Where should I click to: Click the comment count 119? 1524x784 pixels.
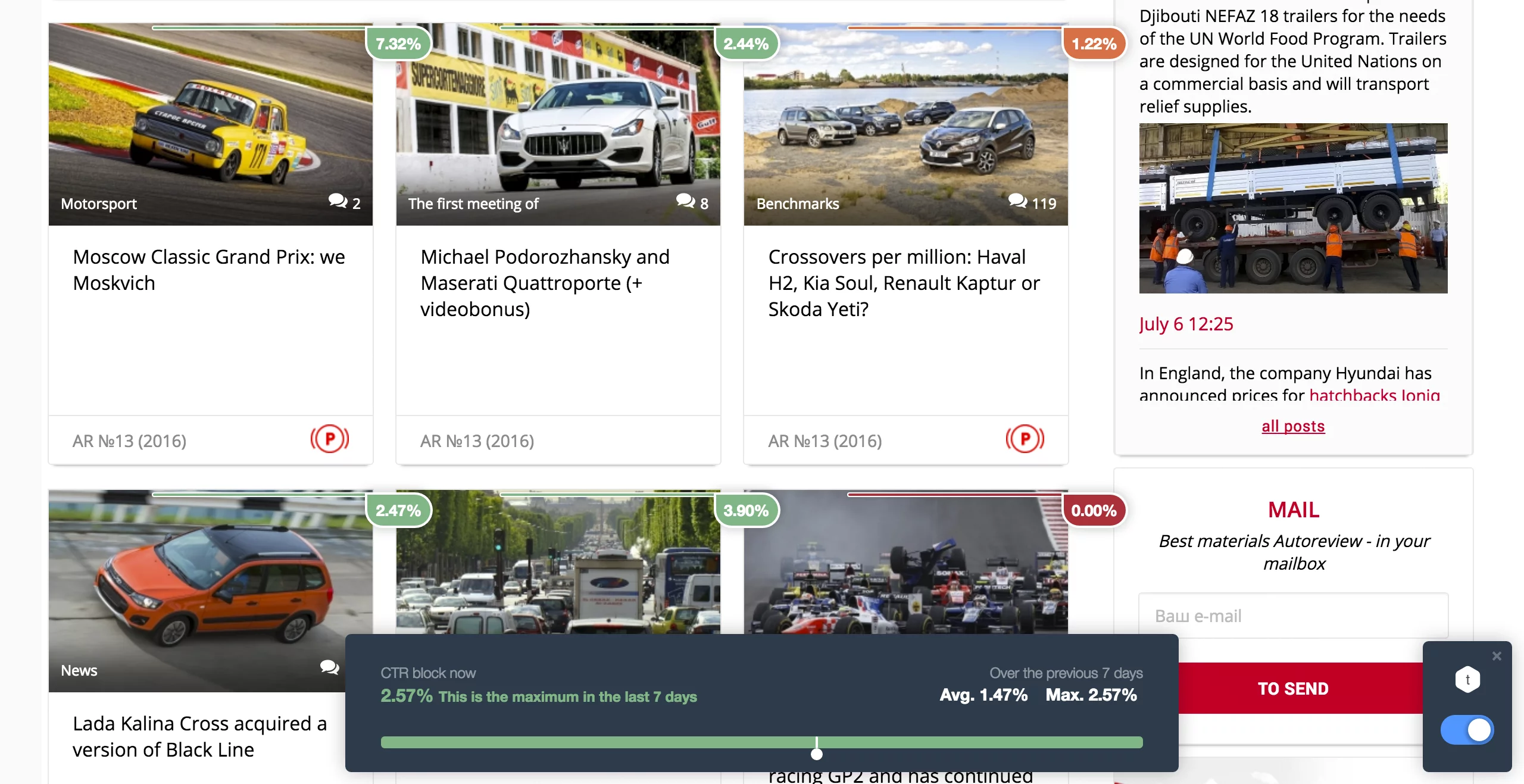1044,204
